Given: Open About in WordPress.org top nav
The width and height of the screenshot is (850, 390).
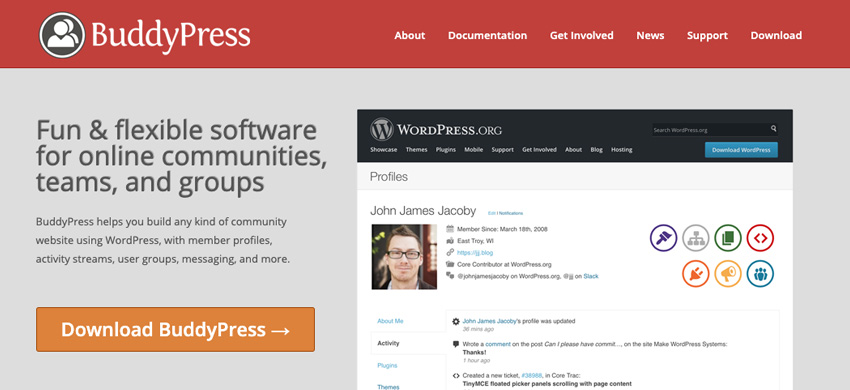Looking at the screenshot, I should tap(573, 150).
